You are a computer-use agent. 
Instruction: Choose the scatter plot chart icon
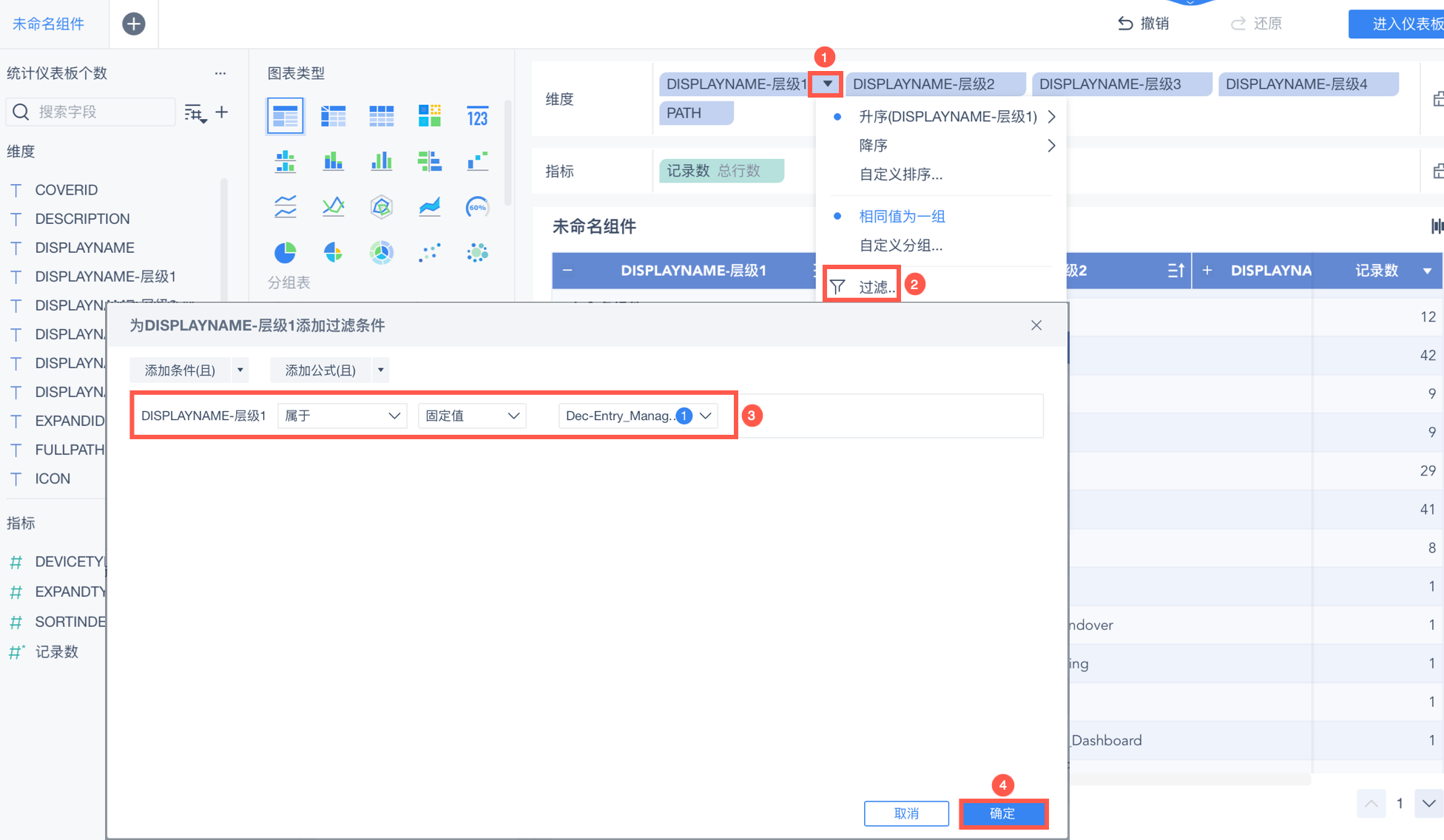click(429, 253)
